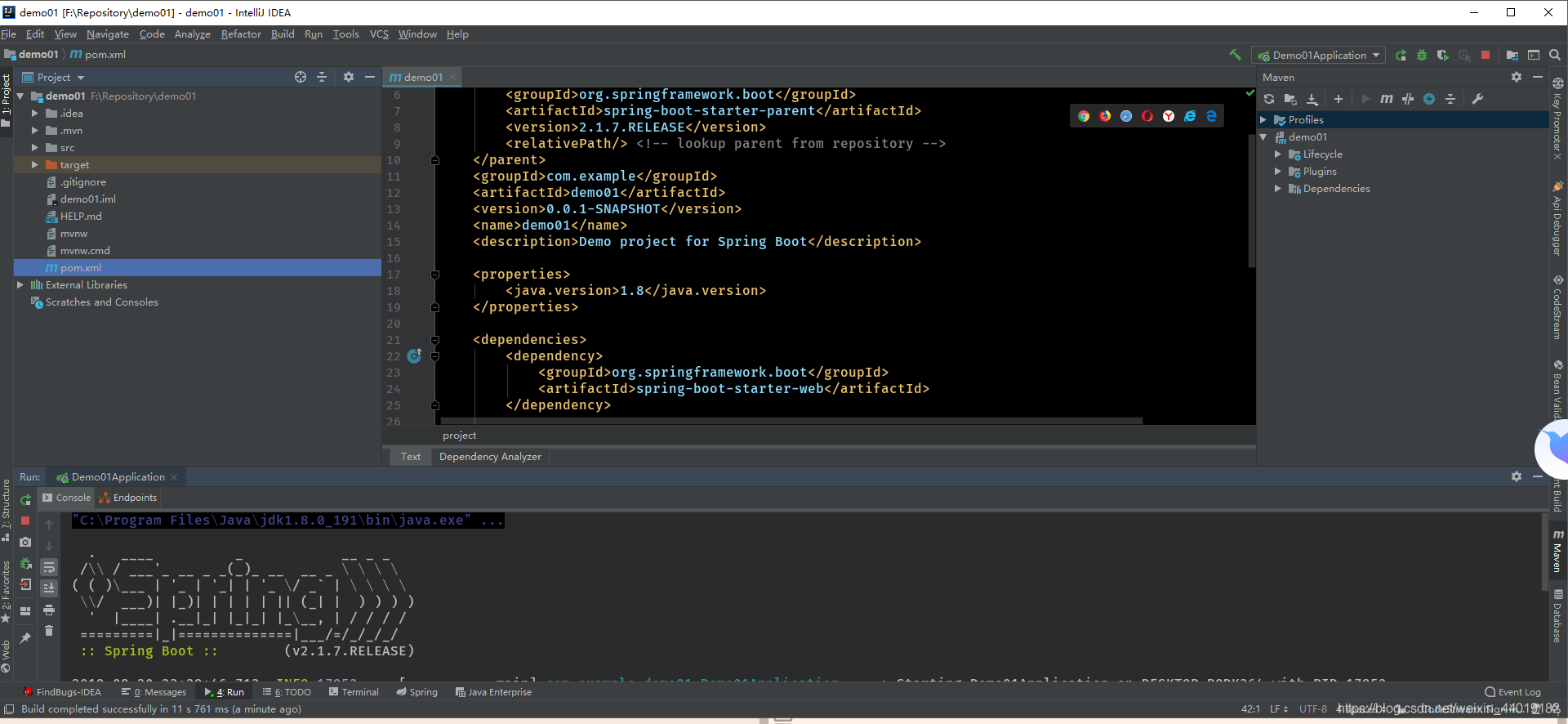Click the UTF-8 encoding in status bar
This screenshot has height=724, width=1568.
point(1313,709)
